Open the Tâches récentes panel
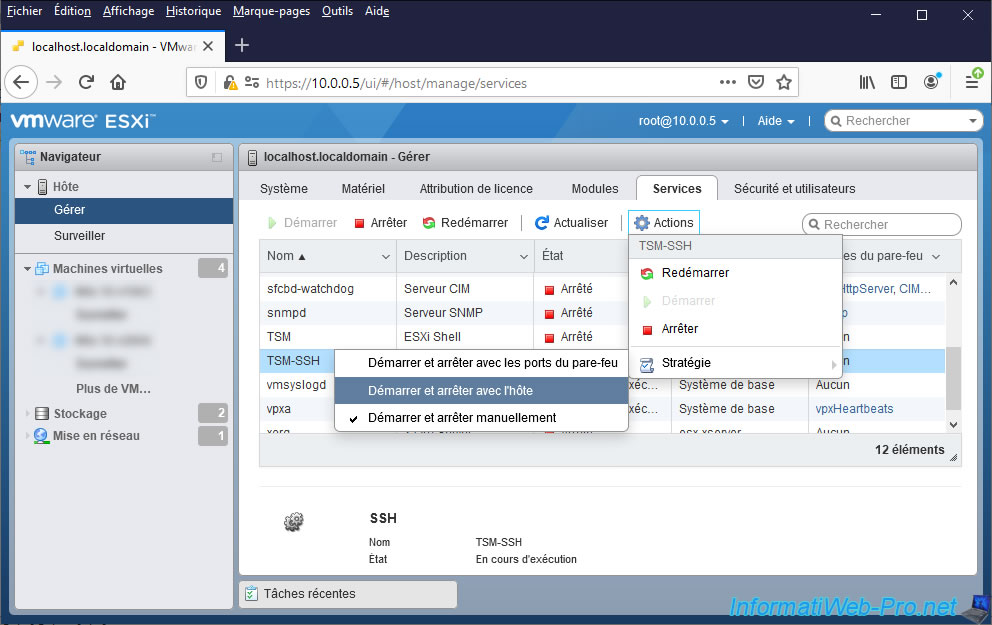The height and width of the screenshot is (625, 992). pyautogui.click(x=348, y=594)
